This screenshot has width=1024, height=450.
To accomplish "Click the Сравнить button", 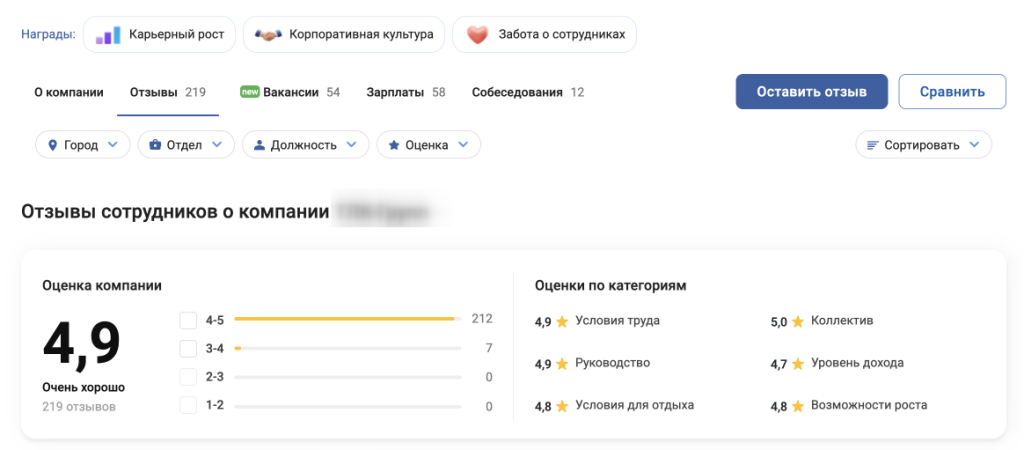I will click(952, 91).
